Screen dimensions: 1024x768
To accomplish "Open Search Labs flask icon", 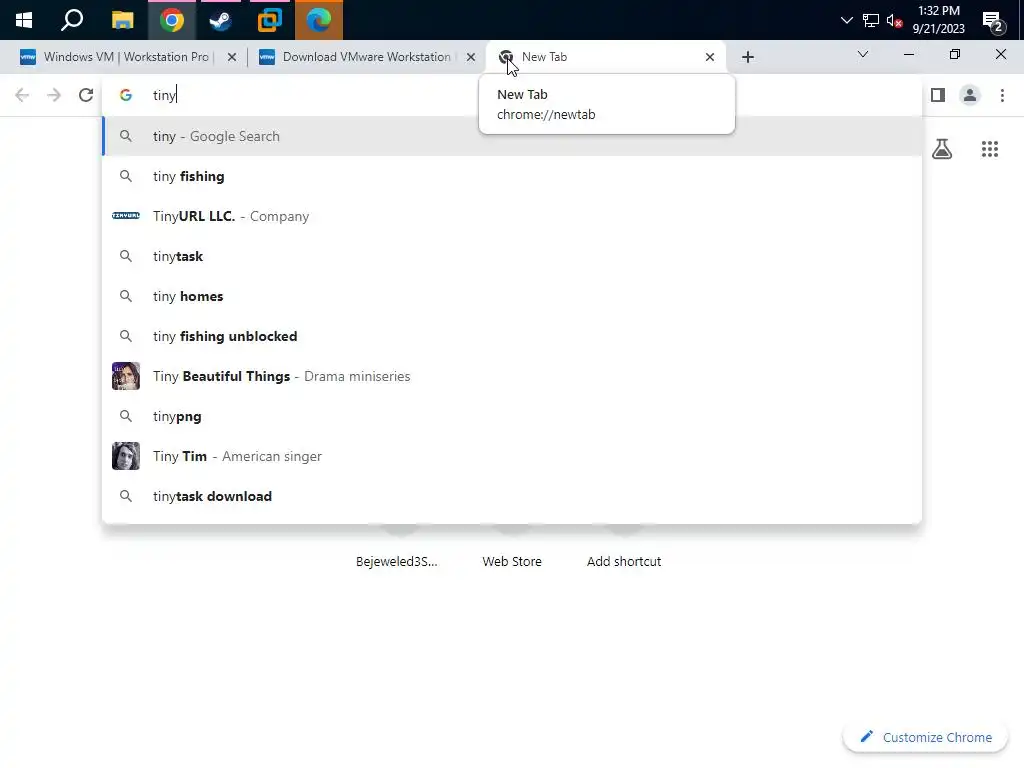I will (x=942, y=150).
